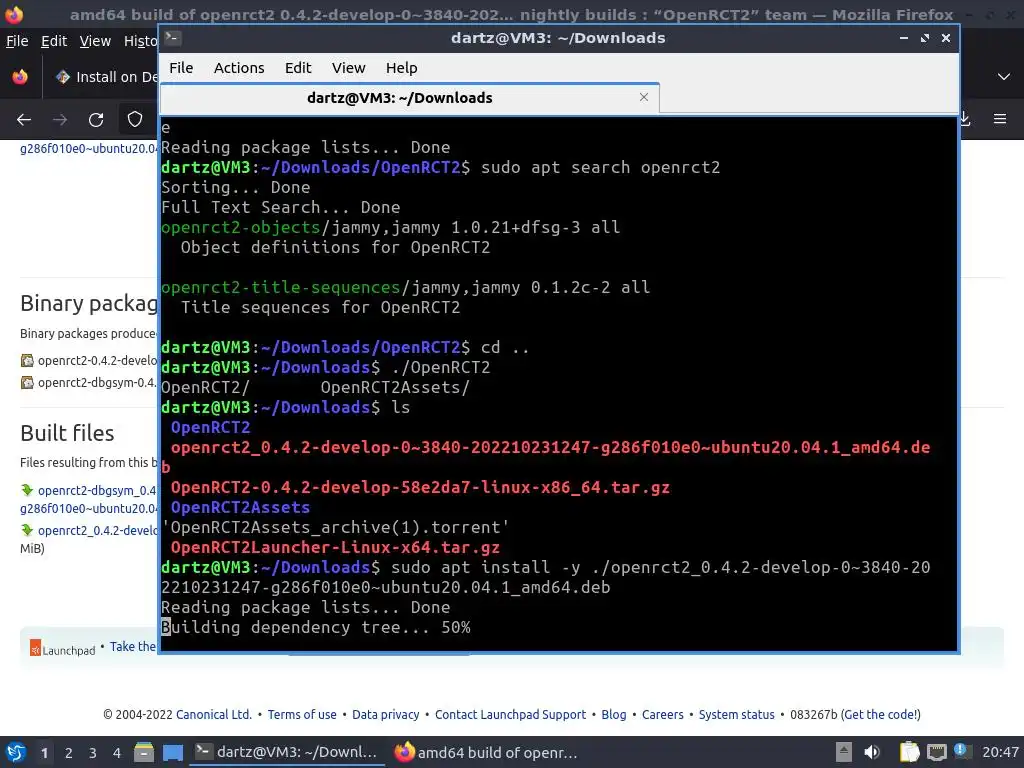Maximize the terminal window
The width and height of the screenshot is (1024, 768).
tap(925, 38)
